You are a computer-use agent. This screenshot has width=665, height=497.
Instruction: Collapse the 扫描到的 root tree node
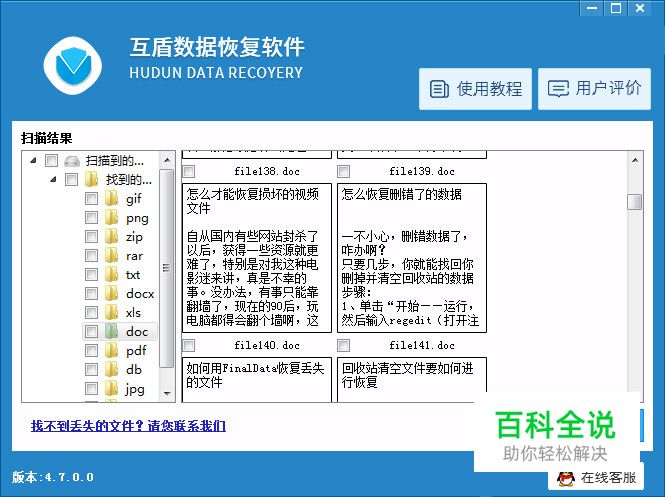(x=34, y=160)
